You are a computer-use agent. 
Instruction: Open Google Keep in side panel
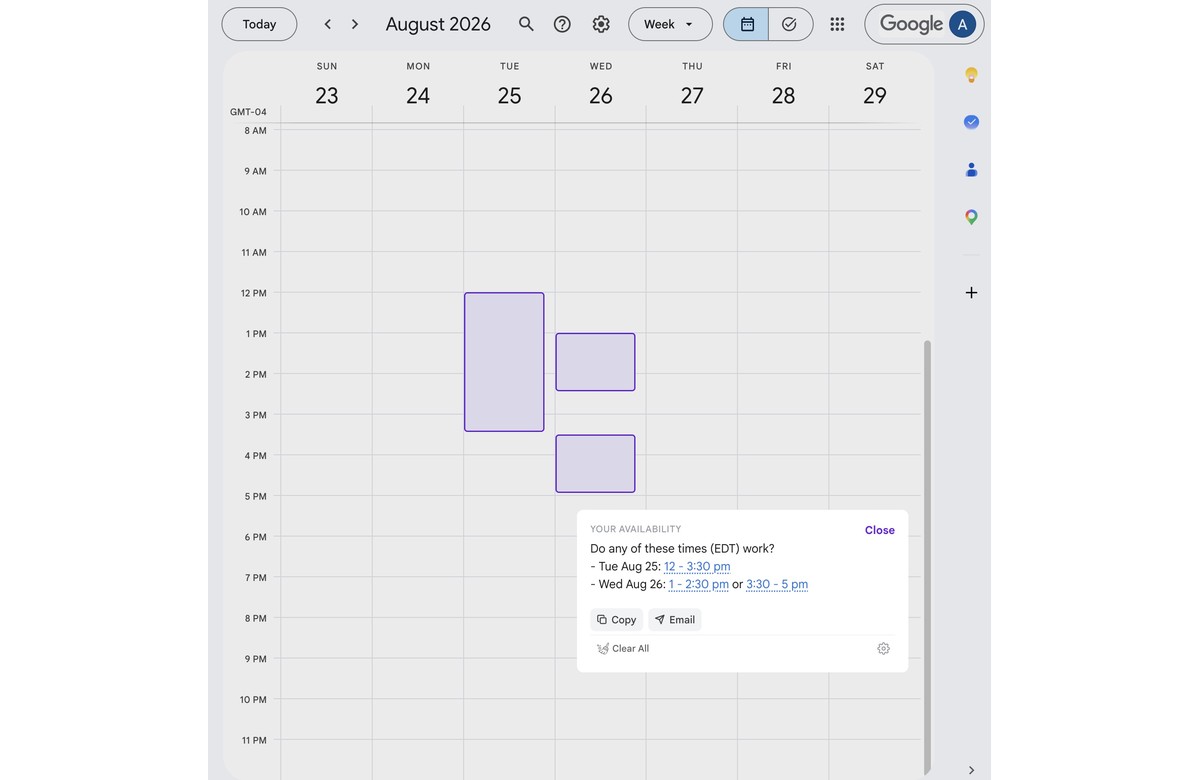point(971,75)
